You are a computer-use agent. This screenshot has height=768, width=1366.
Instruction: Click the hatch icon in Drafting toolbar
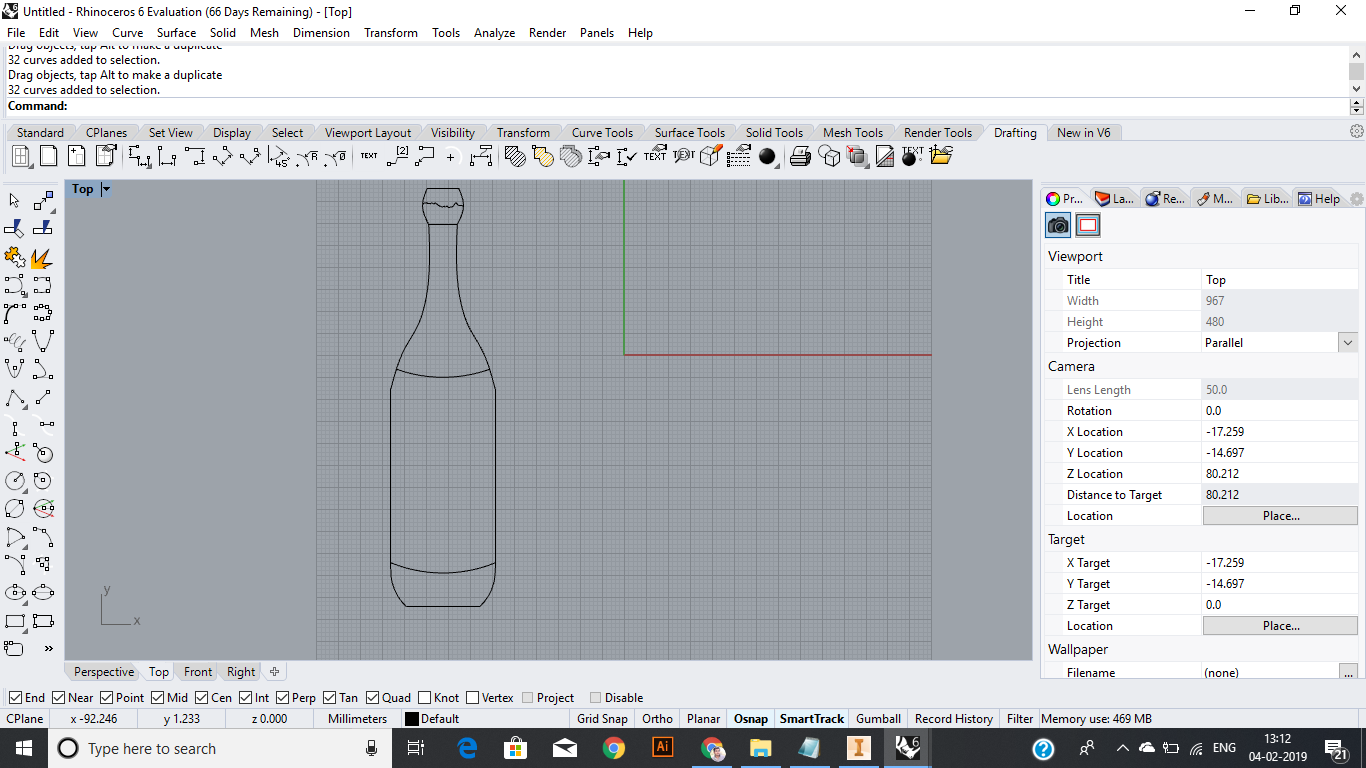[515, 156]
